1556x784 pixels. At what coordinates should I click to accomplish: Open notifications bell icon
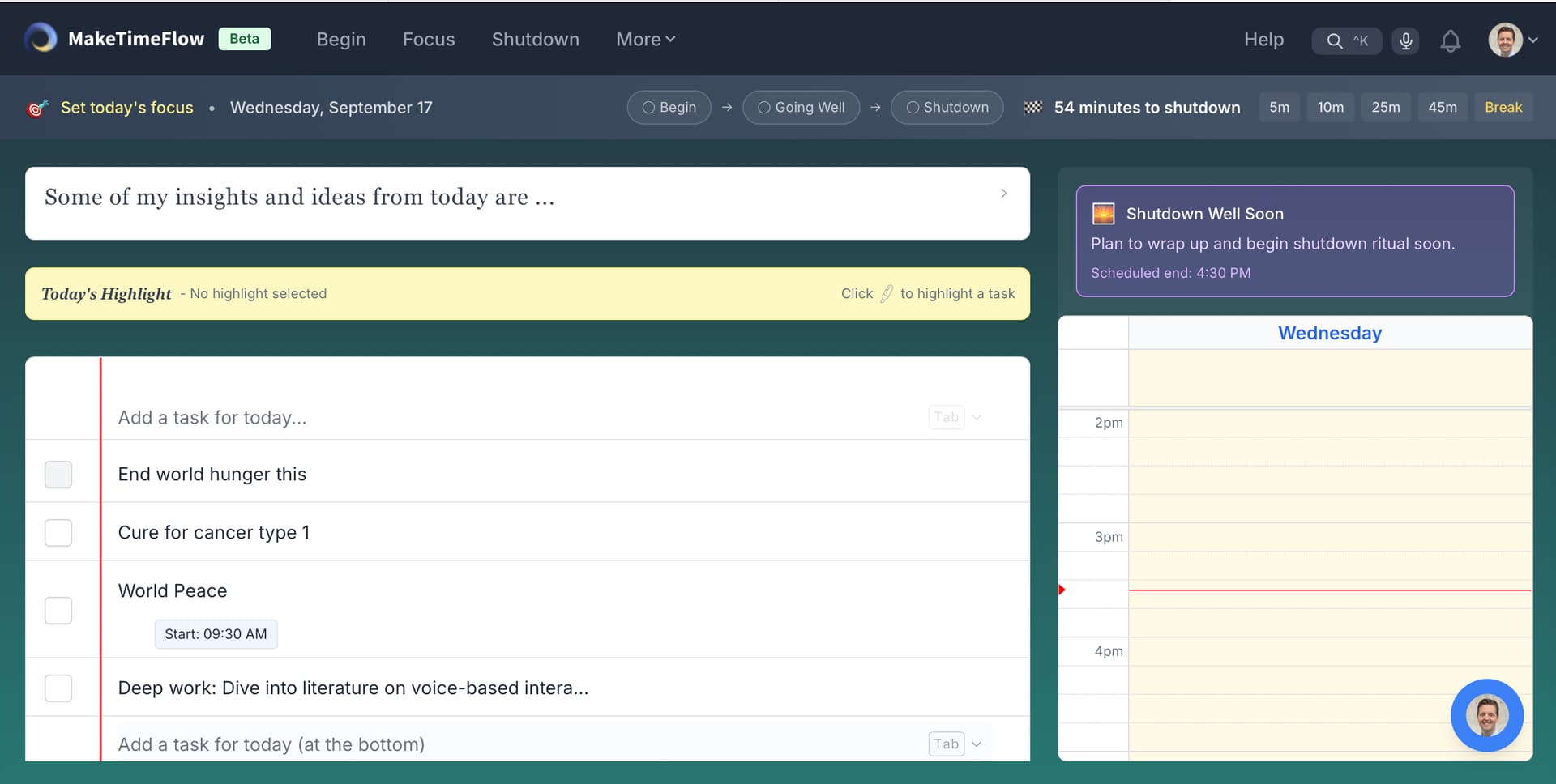(1450, 40)
